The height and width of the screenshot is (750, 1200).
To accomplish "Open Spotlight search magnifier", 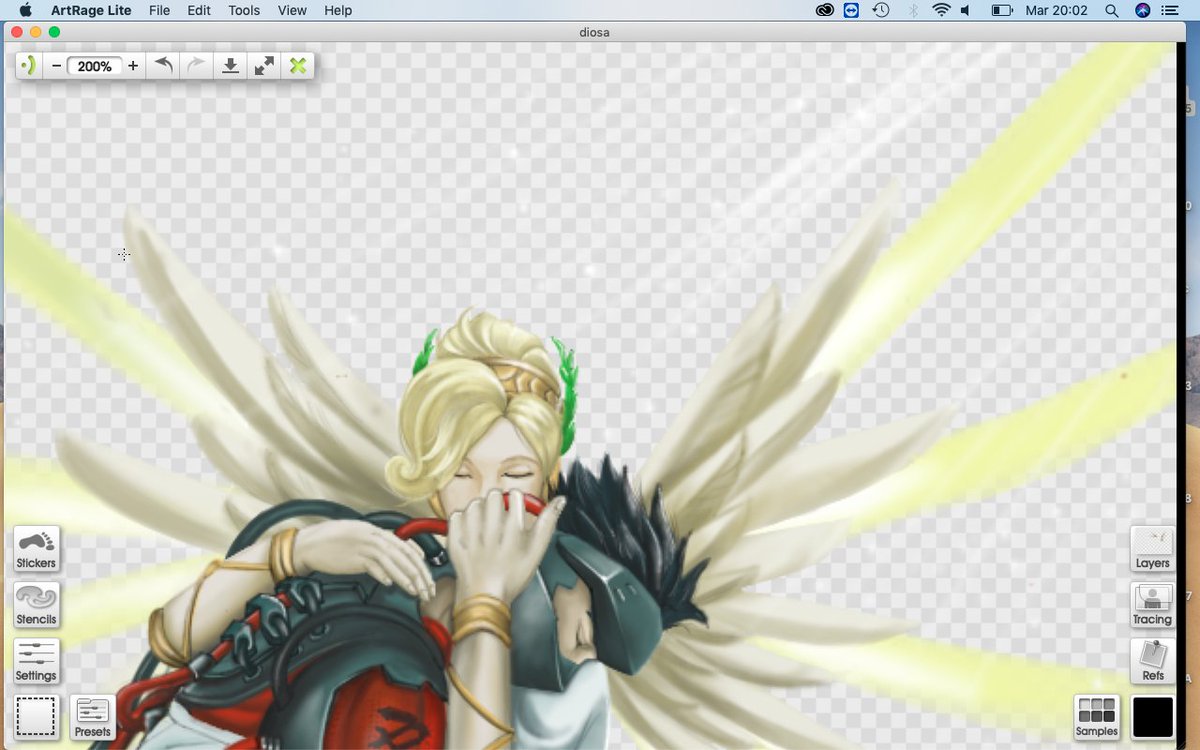I will (1112, 10).
